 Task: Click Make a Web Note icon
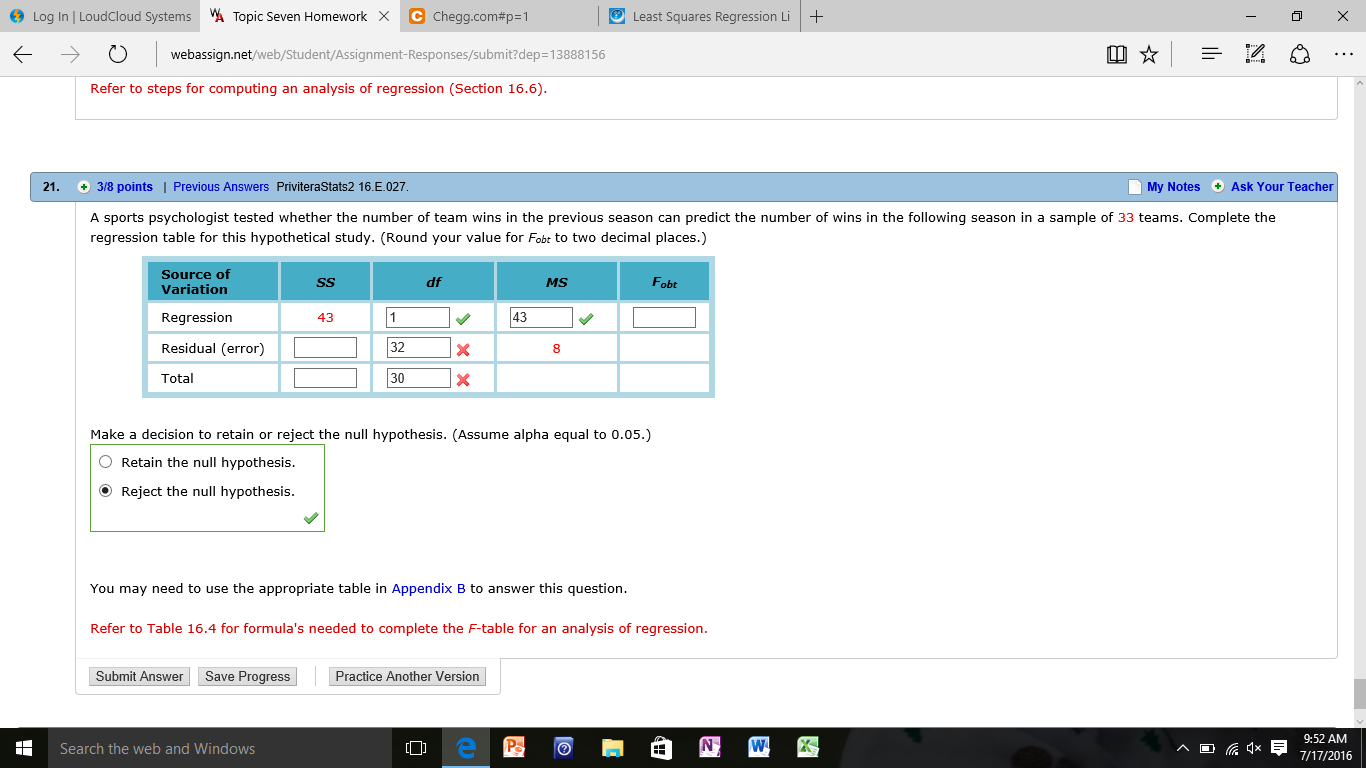1255,55
